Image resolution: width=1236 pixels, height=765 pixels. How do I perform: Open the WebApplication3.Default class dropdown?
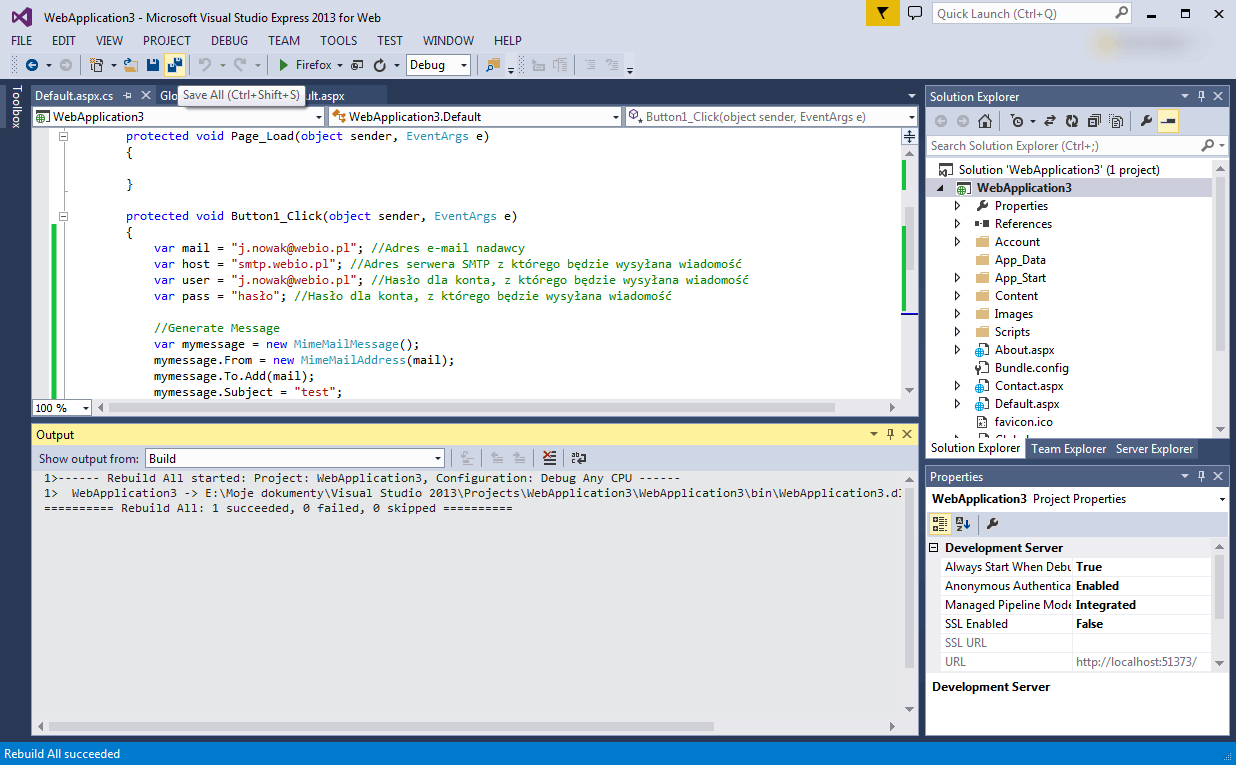pos(476,117)
